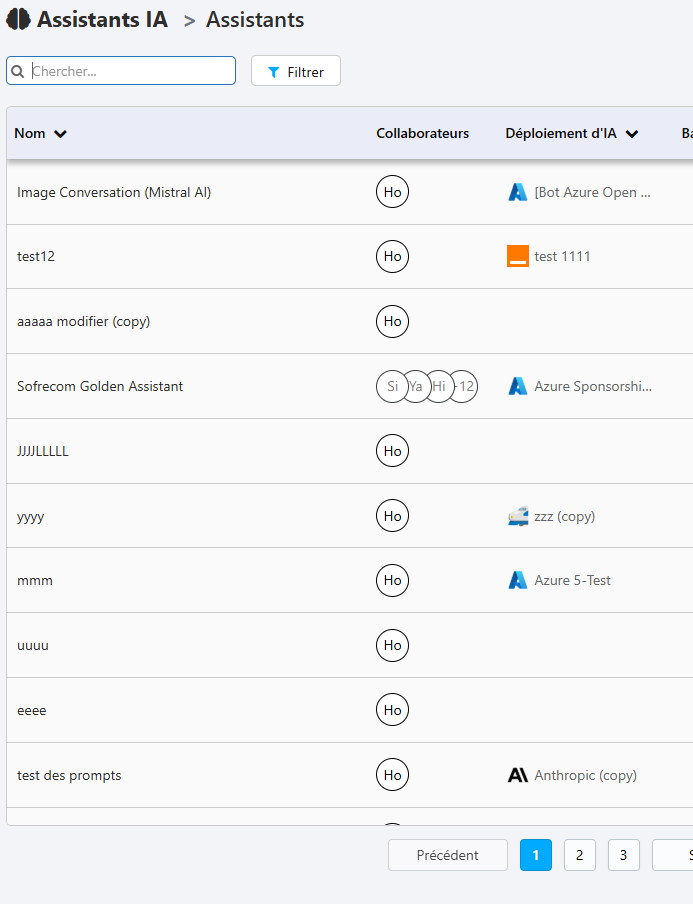
Task: Open the yyyy assistant
Action: pyautogui.click(x=31, y=517)
